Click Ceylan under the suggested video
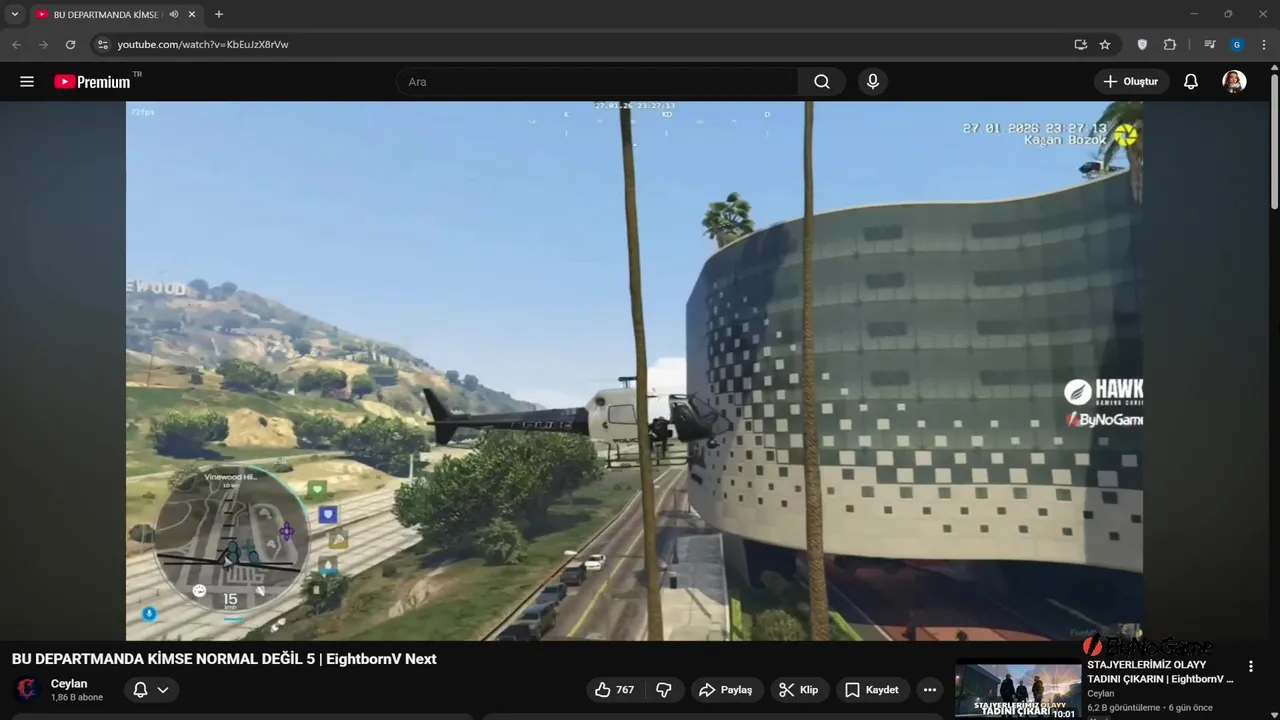This screenshot has height=720, width=1280. pos(1100,693)
